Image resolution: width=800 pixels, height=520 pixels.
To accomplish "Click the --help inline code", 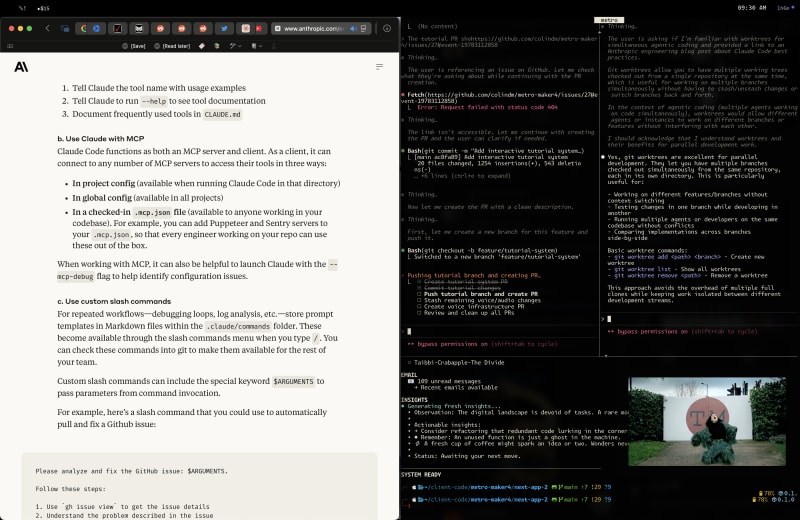I will coord(154,101).
